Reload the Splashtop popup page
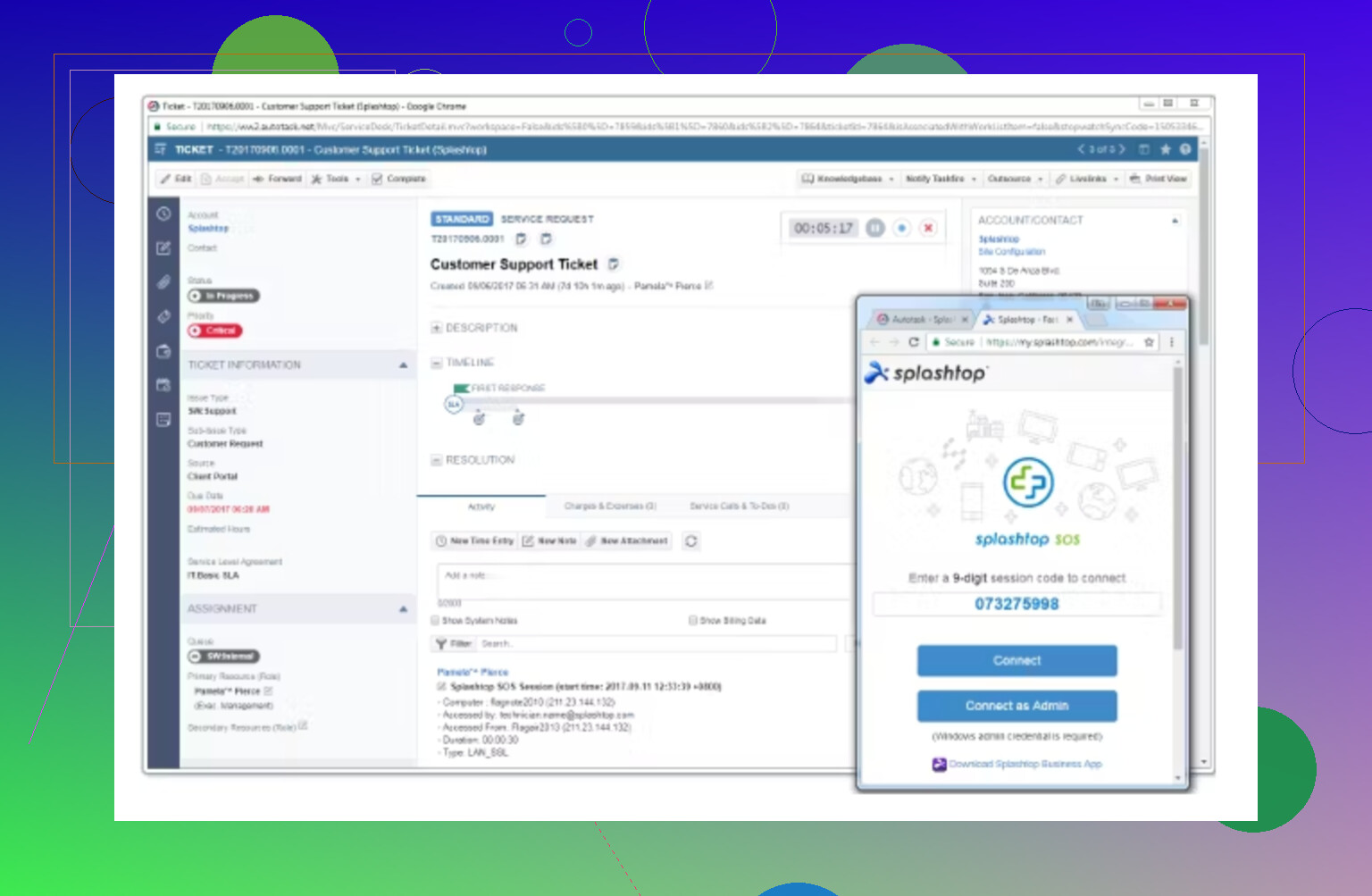This screenshot has height=896, width=1372. 914,342
